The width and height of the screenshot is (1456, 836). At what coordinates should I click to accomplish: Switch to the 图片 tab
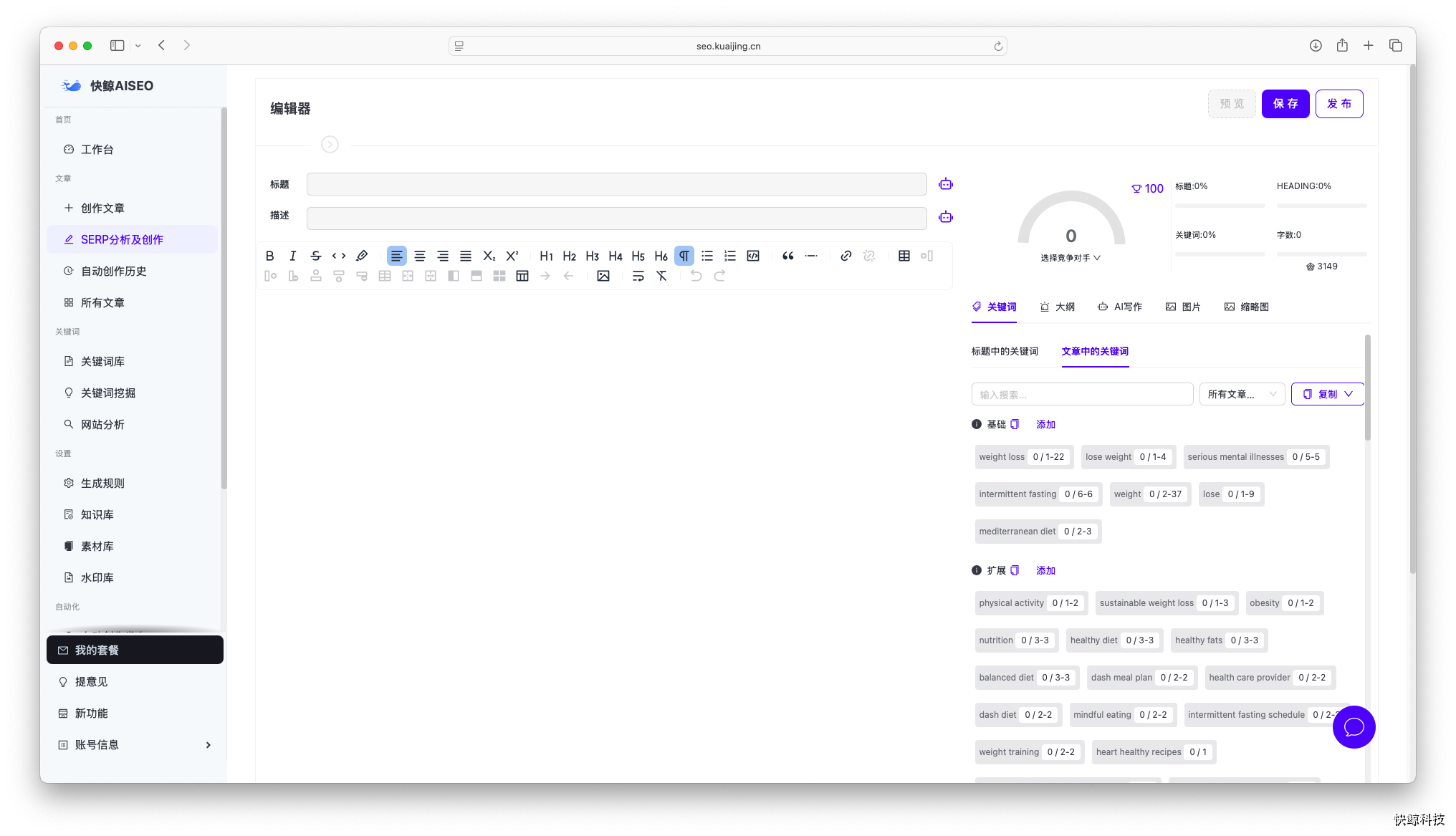point(1183,307)
